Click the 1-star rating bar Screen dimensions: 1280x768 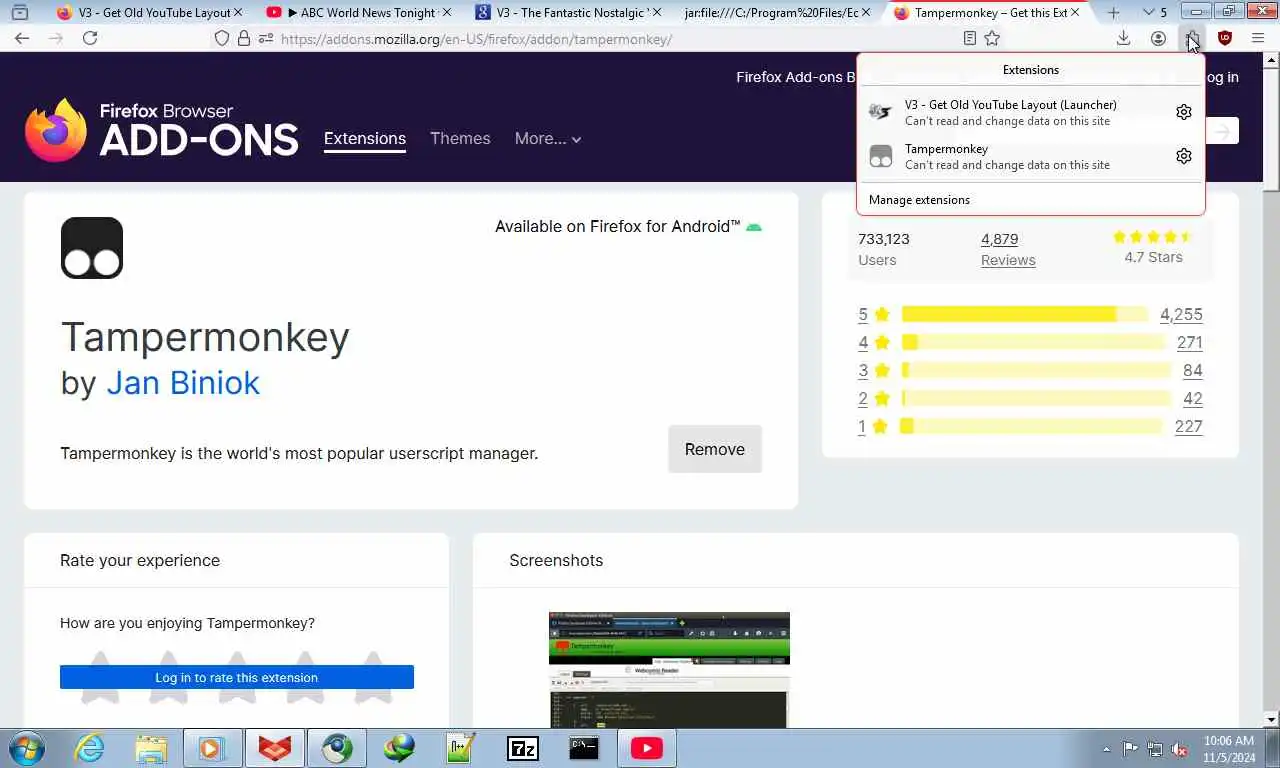pos(1032,426)
